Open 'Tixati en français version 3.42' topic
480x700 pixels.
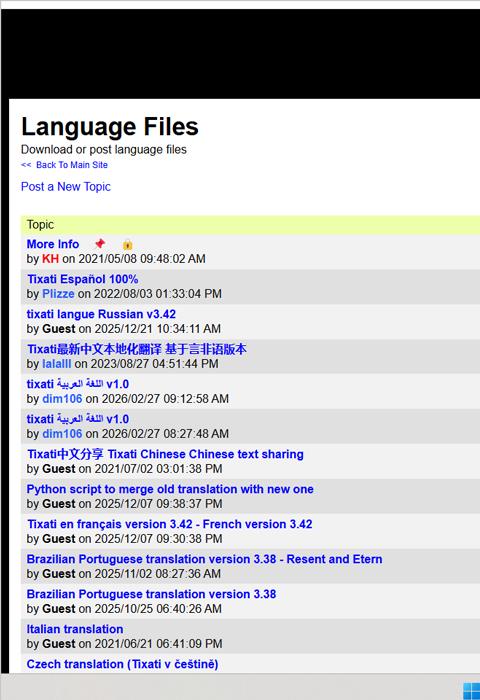pos(170,524)
